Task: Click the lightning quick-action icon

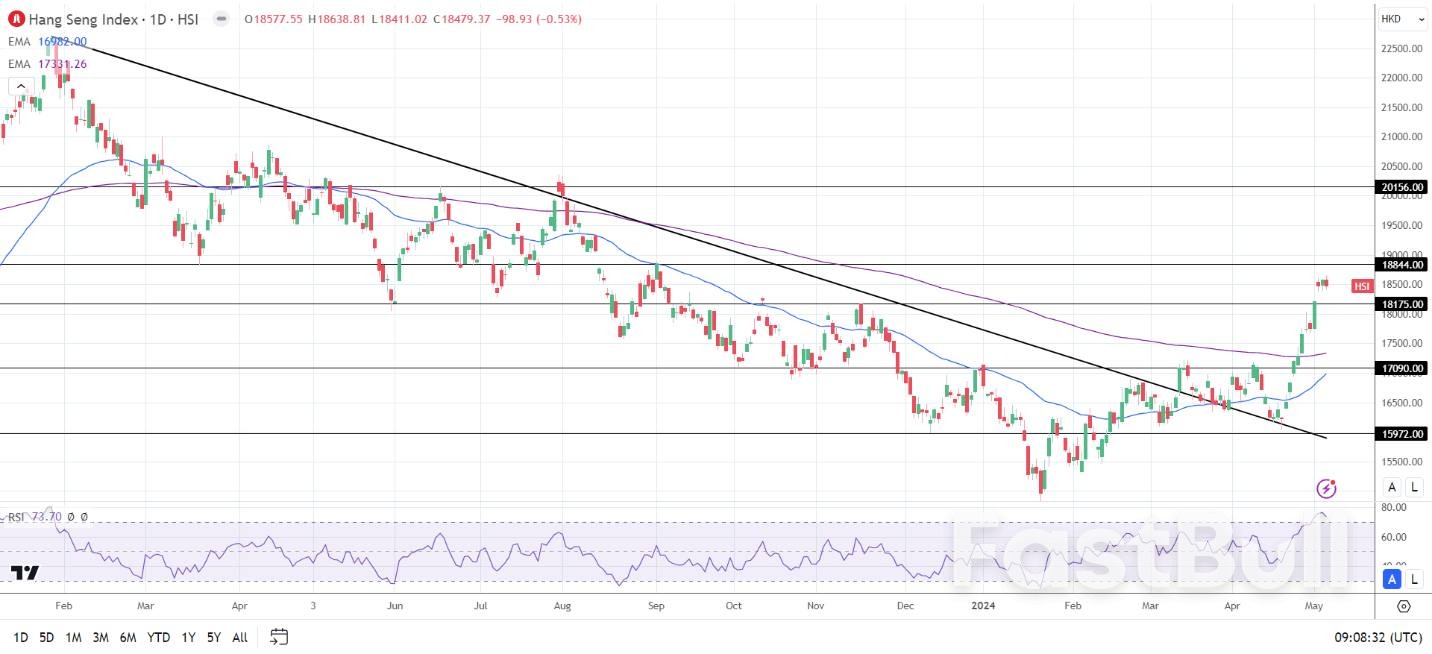Action: 1325,488
